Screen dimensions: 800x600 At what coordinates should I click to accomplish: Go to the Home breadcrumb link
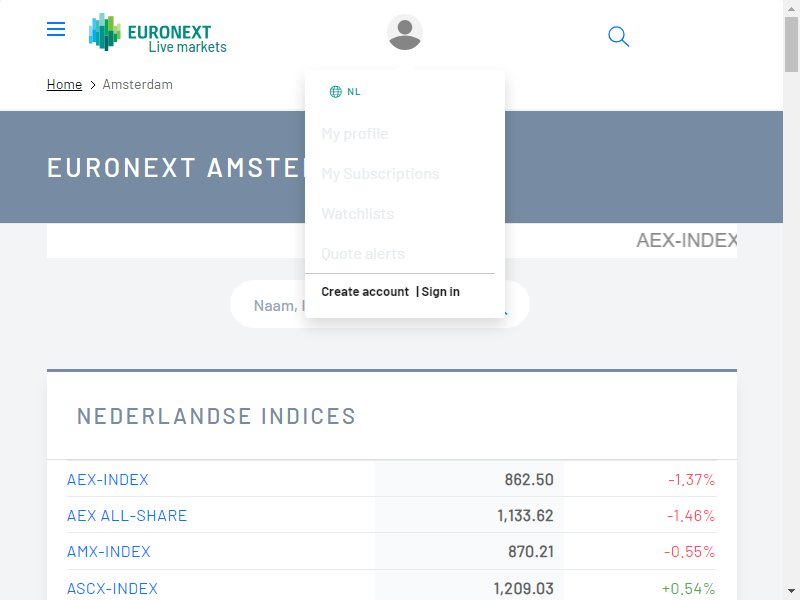64,84
